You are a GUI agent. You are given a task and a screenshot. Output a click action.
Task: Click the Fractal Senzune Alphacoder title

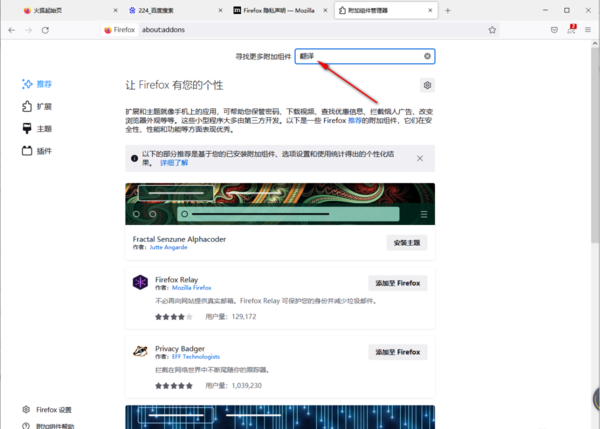[179, 239]
